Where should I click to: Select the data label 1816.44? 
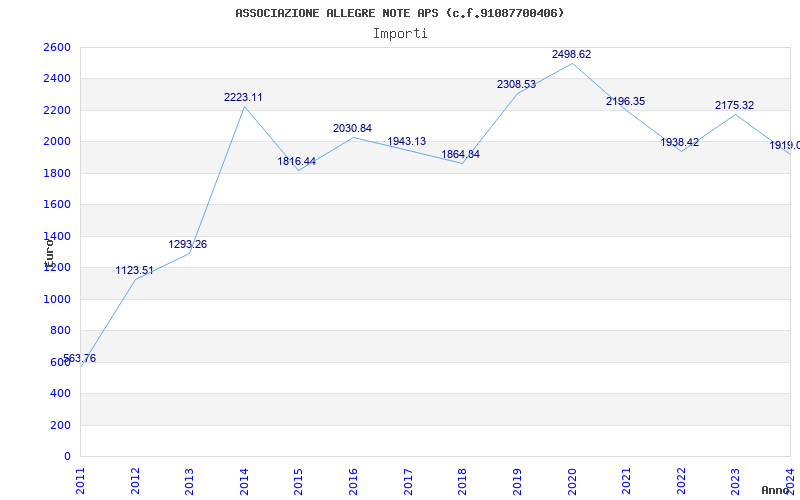point(296,161)
